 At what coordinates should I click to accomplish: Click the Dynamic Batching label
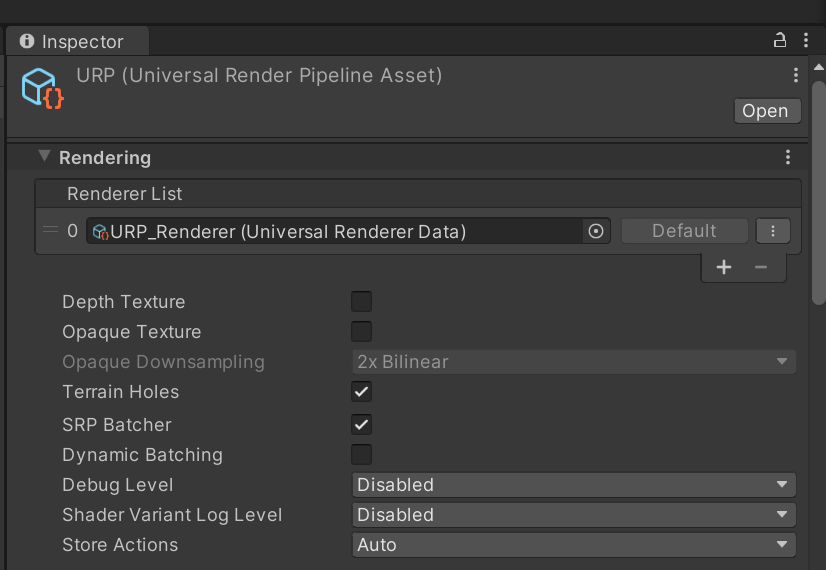pos(142,455)
